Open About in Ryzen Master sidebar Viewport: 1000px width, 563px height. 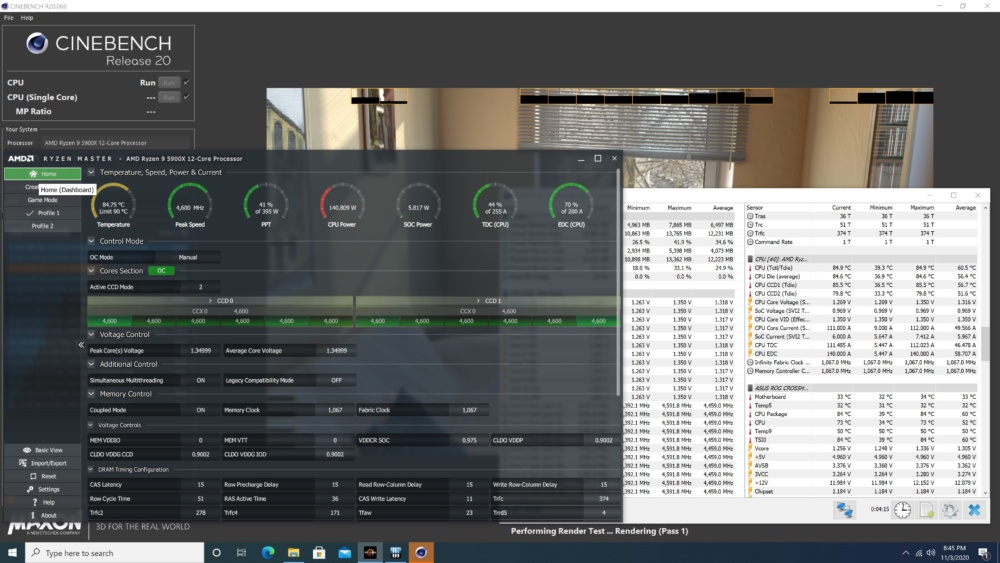[42, 515]
